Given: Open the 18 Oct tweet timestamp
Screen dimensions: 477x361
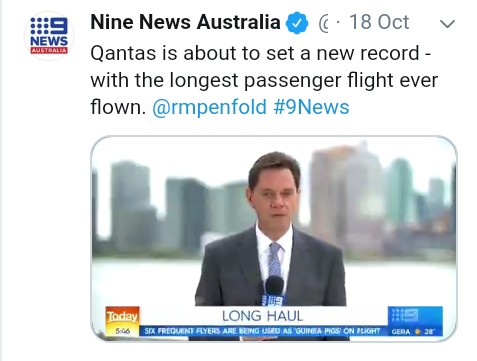Looking at the screenshot, I should pos(379,22).
